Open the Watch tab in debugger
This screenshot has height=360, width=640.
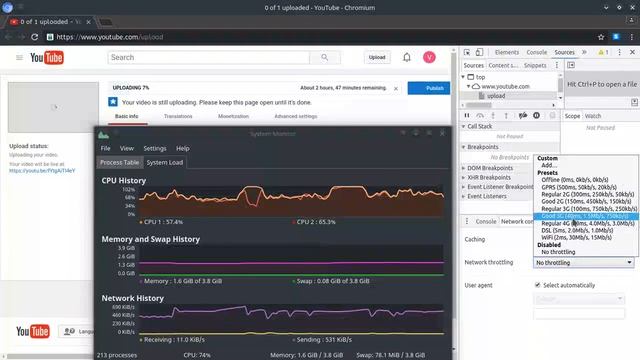(x=593, y=116)
